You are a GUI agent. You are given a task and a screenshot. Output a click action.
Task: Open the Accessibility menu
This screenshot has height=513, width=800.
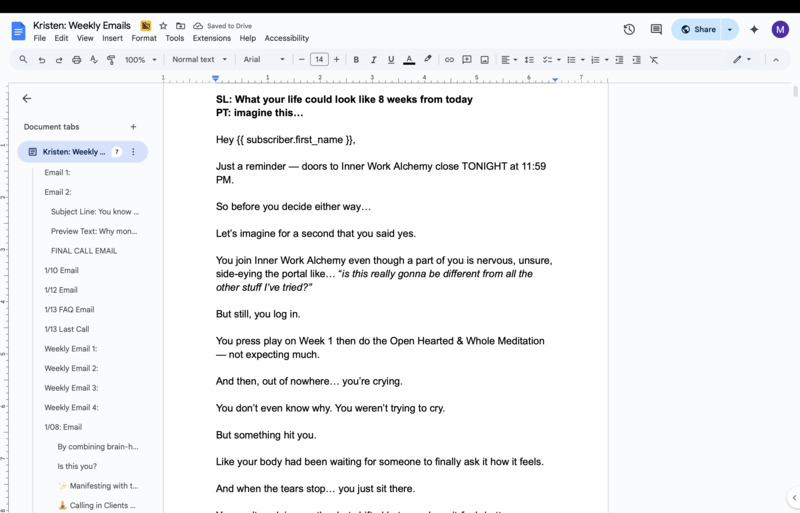tap(287, 38)
